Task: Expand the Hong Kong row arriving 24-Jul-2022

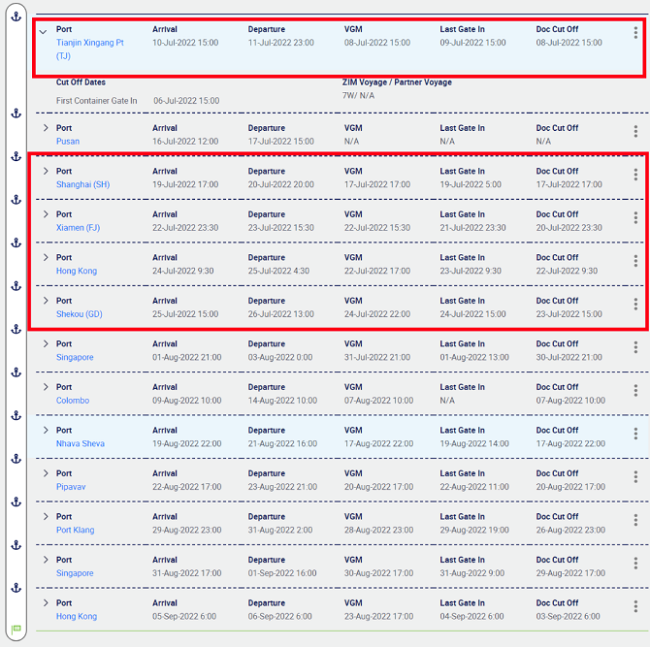Action: coord(46,257)
